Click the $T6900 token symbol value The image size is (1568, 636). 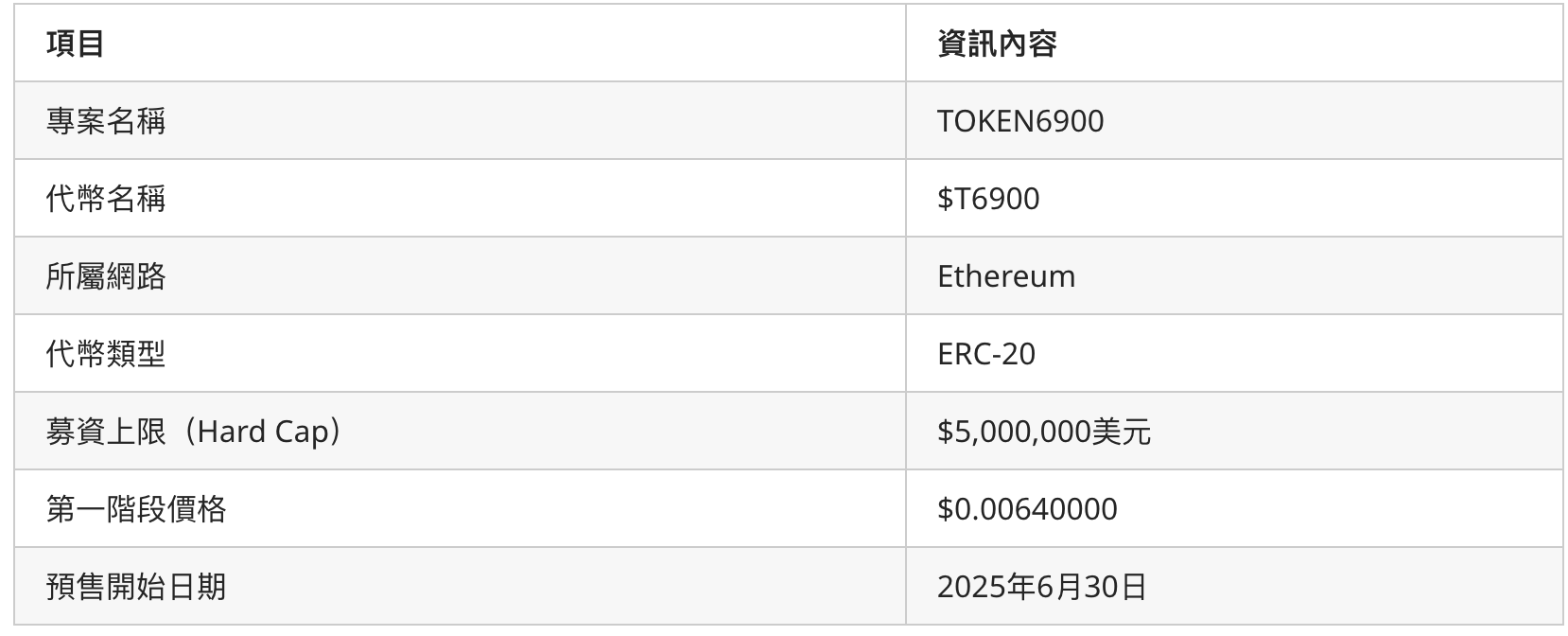pos(987,199)
